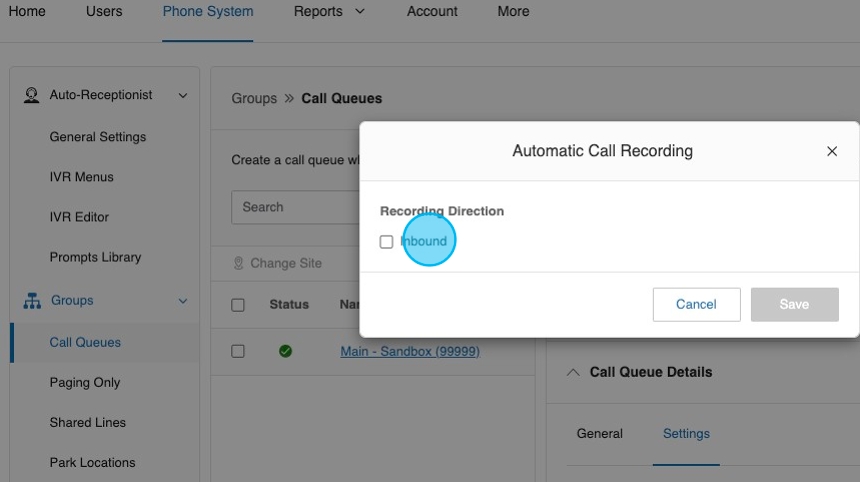860x482 pixels.
Task: Tick the select-all checkbox in table header
Action: [x=238, y=305]
